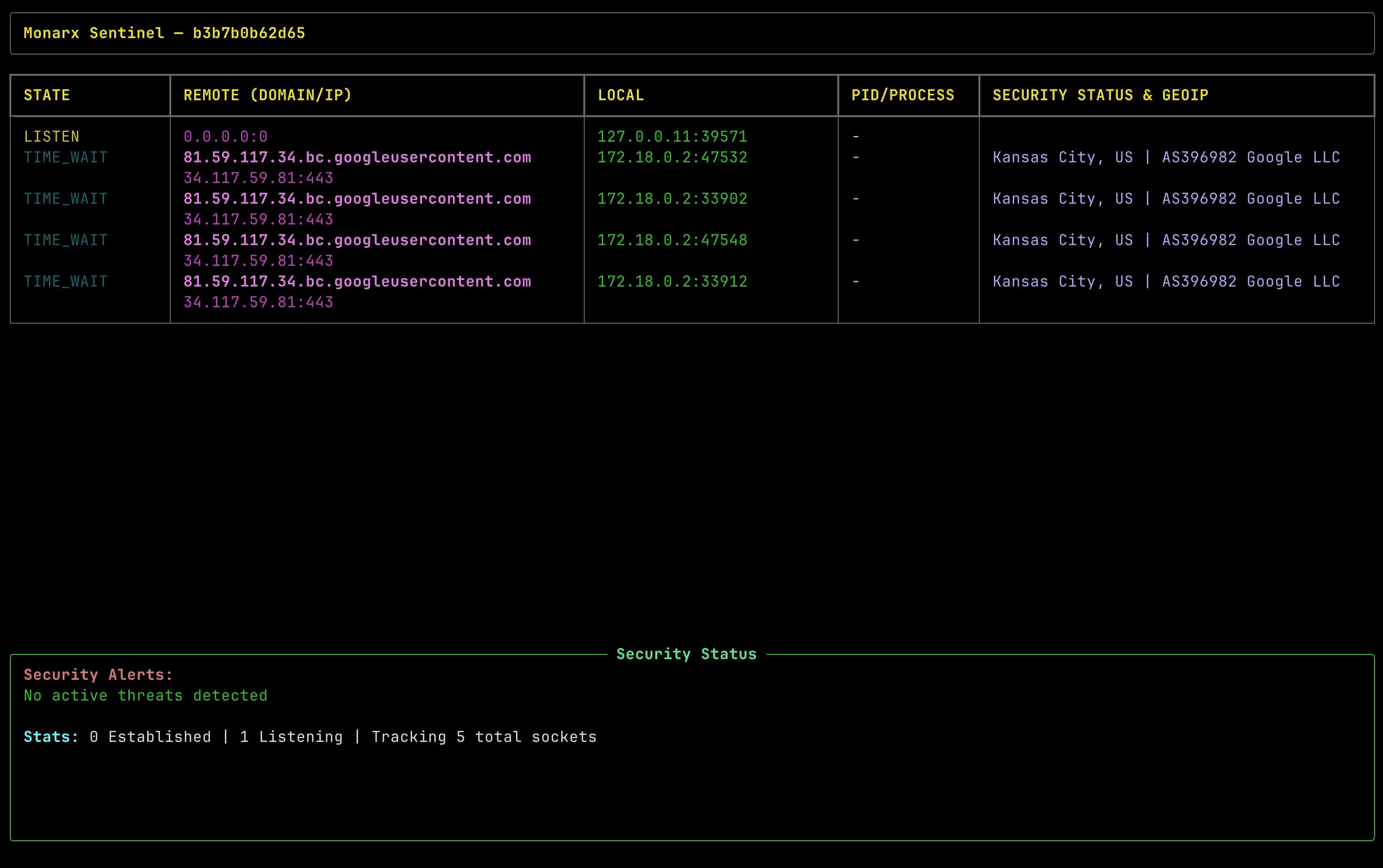Select the 81.59.117.34.bc.googleusercontent.com domain in first TIME_WAIT row
Viewport: 1383px width, 868px height.
click(x=358, y=157)
